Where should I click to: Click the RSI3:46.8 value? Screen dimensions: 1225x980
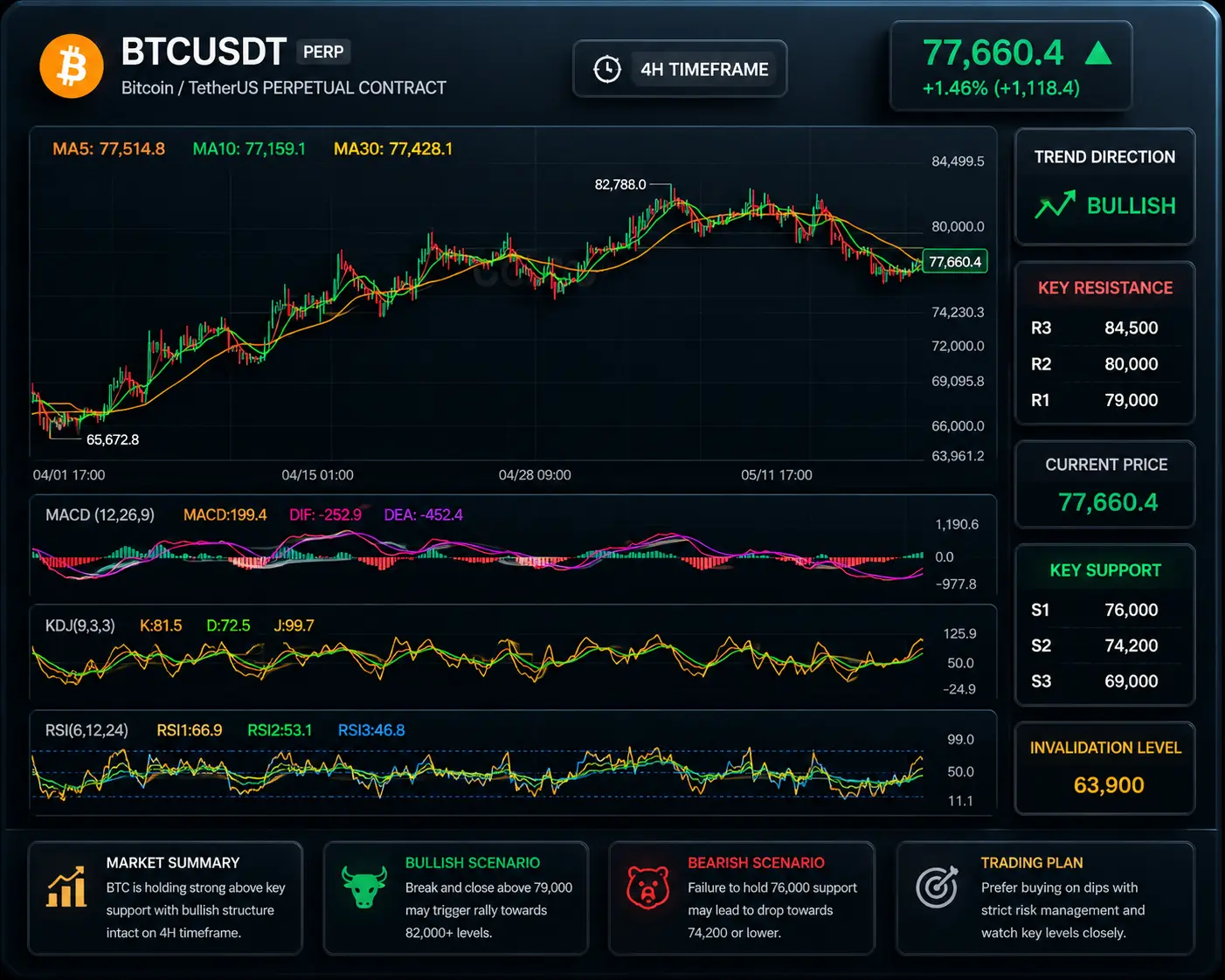(371, 730)
